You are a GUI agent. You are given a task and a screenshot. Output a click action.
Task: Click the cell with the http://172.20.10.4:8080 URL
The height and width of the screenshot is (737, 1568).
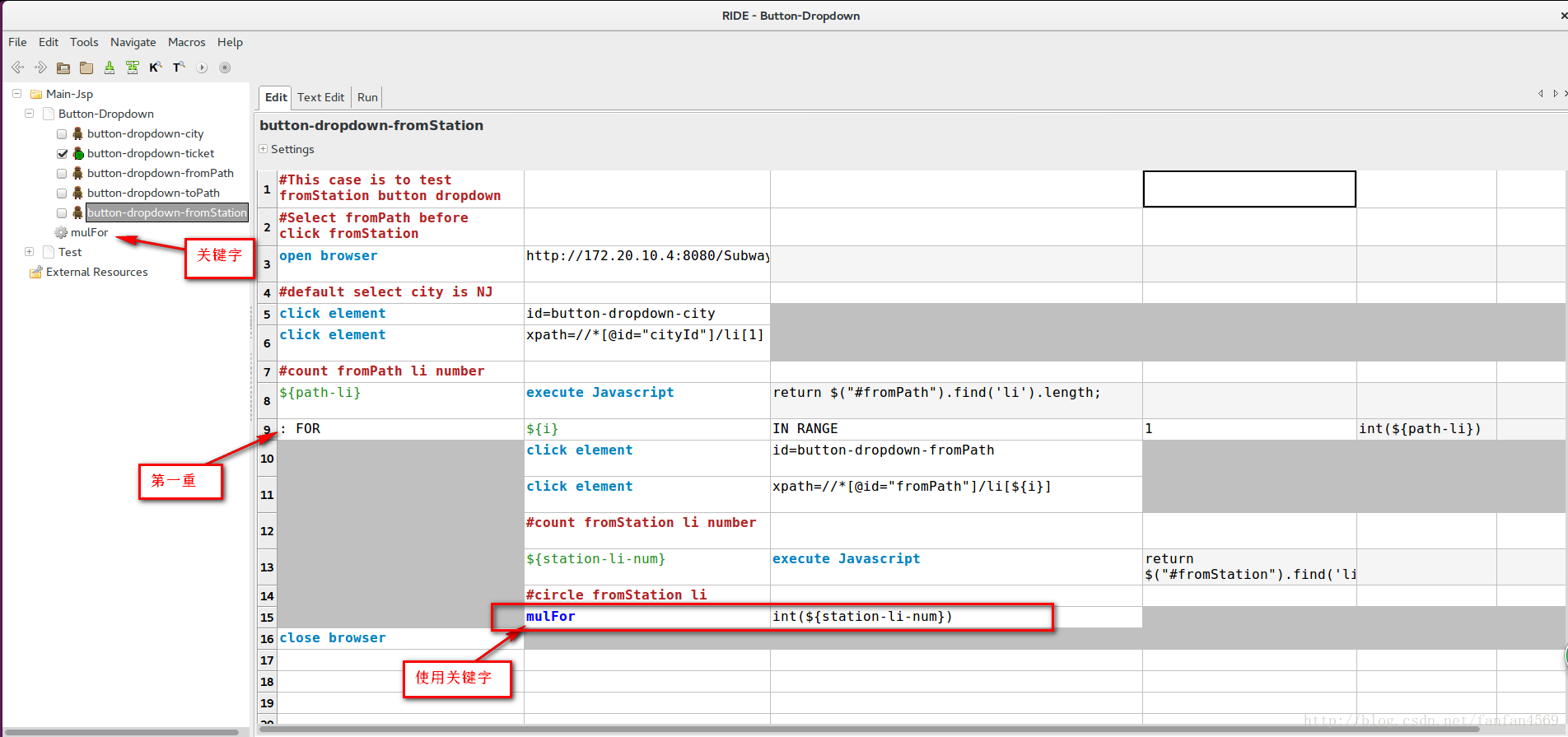coord(647,264)
